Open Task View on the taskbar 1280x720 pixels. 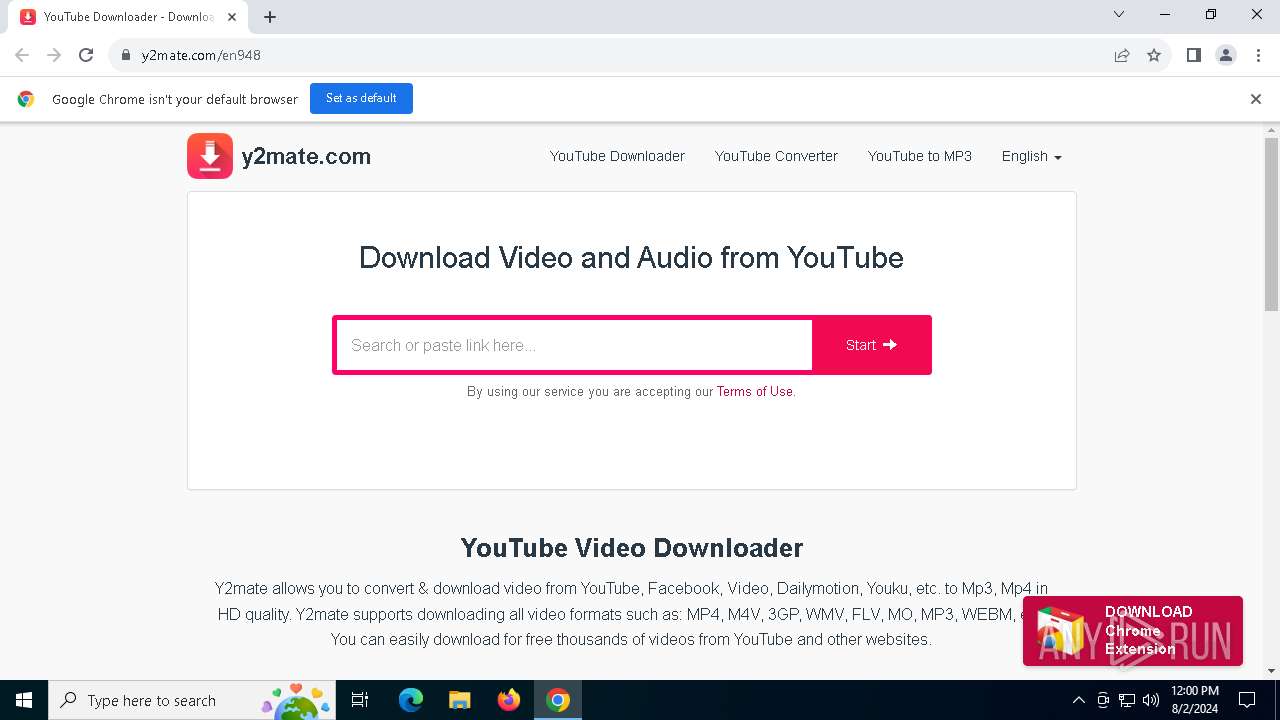pyautogui.click(x=360, y=700)
